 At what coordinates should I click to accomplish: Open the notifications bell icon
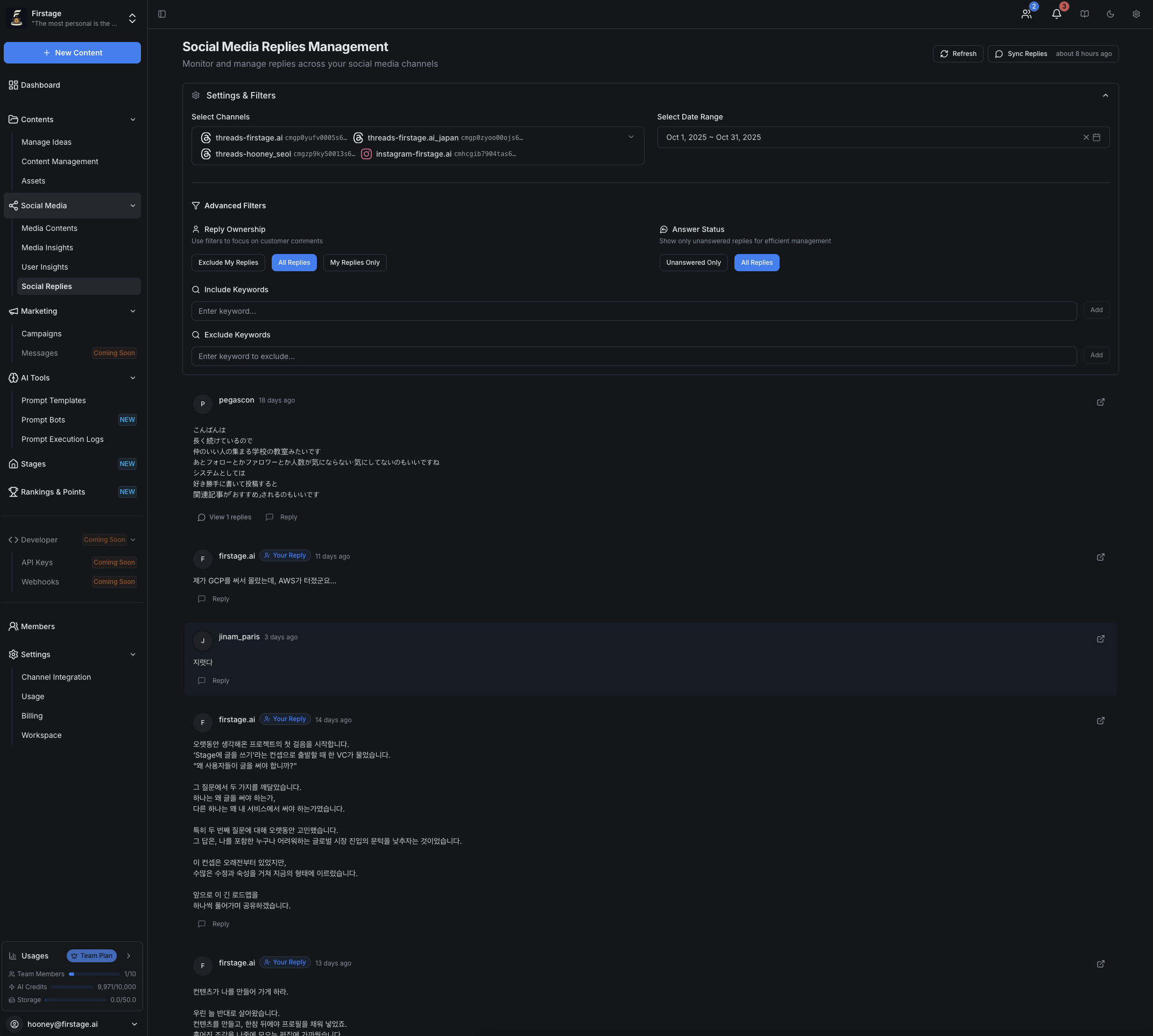(x=1056, y=13)
